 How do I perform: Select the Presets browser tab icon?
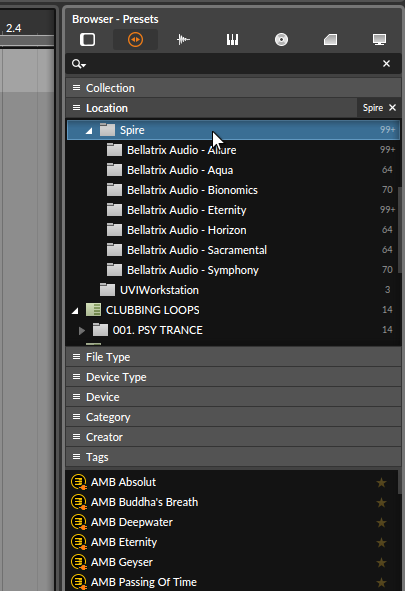[x=135, y=40]
